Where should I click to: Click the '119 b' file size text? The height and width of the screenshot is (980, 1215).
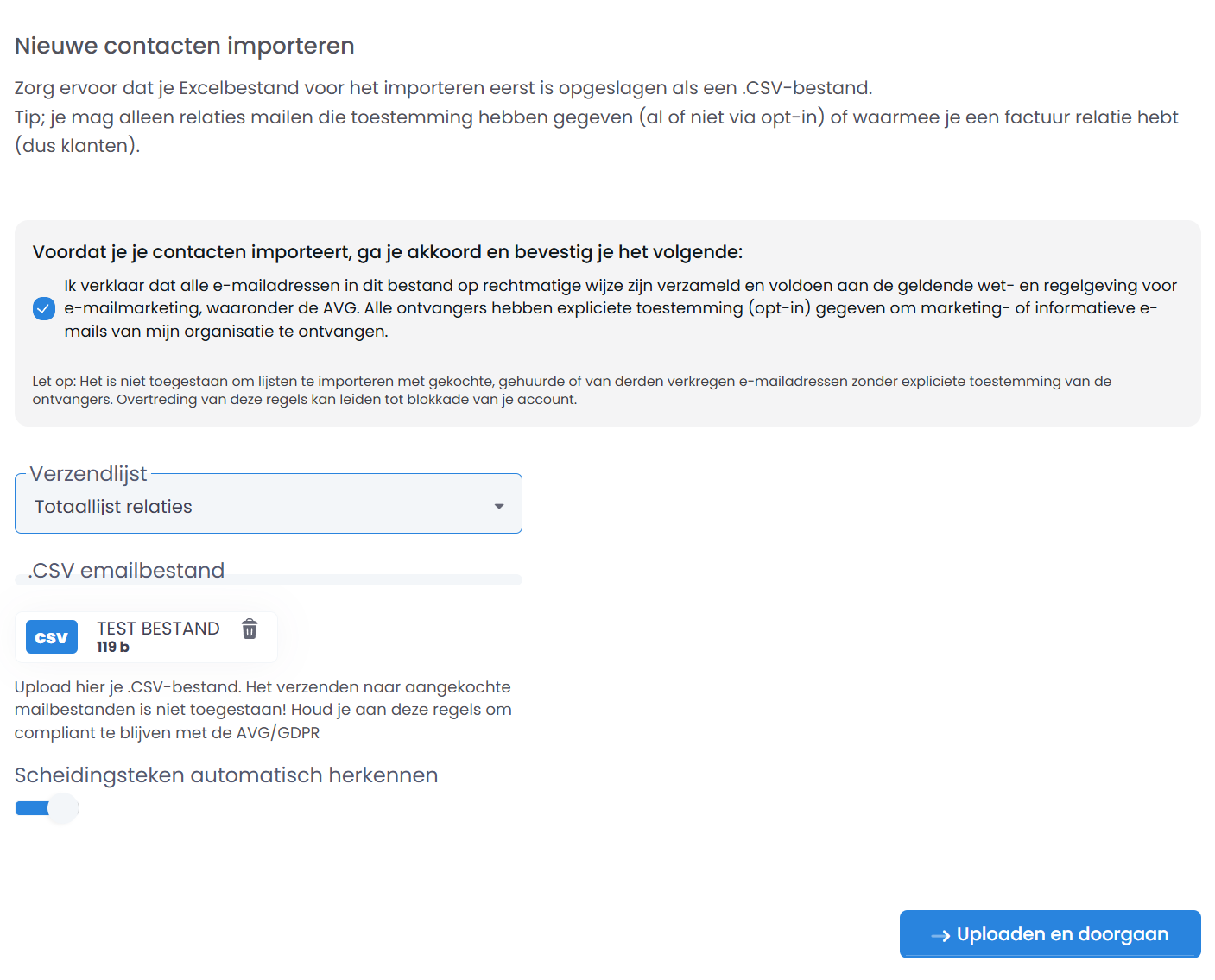pos(113,648)
